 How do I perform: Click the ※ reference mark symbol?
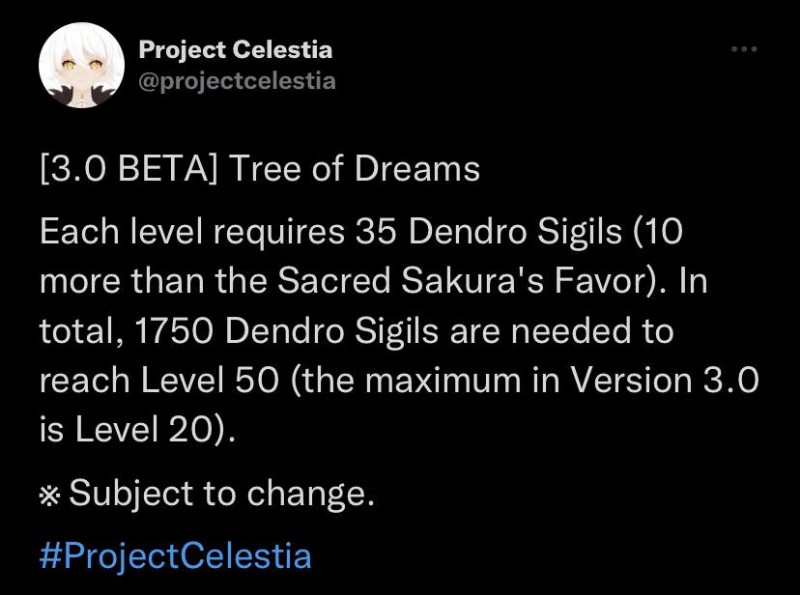point(50,495)
